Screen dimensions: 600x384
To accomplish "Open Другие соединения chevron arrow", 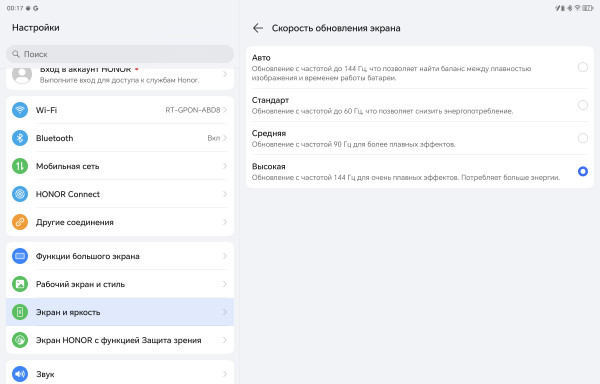I will [225, 222].
